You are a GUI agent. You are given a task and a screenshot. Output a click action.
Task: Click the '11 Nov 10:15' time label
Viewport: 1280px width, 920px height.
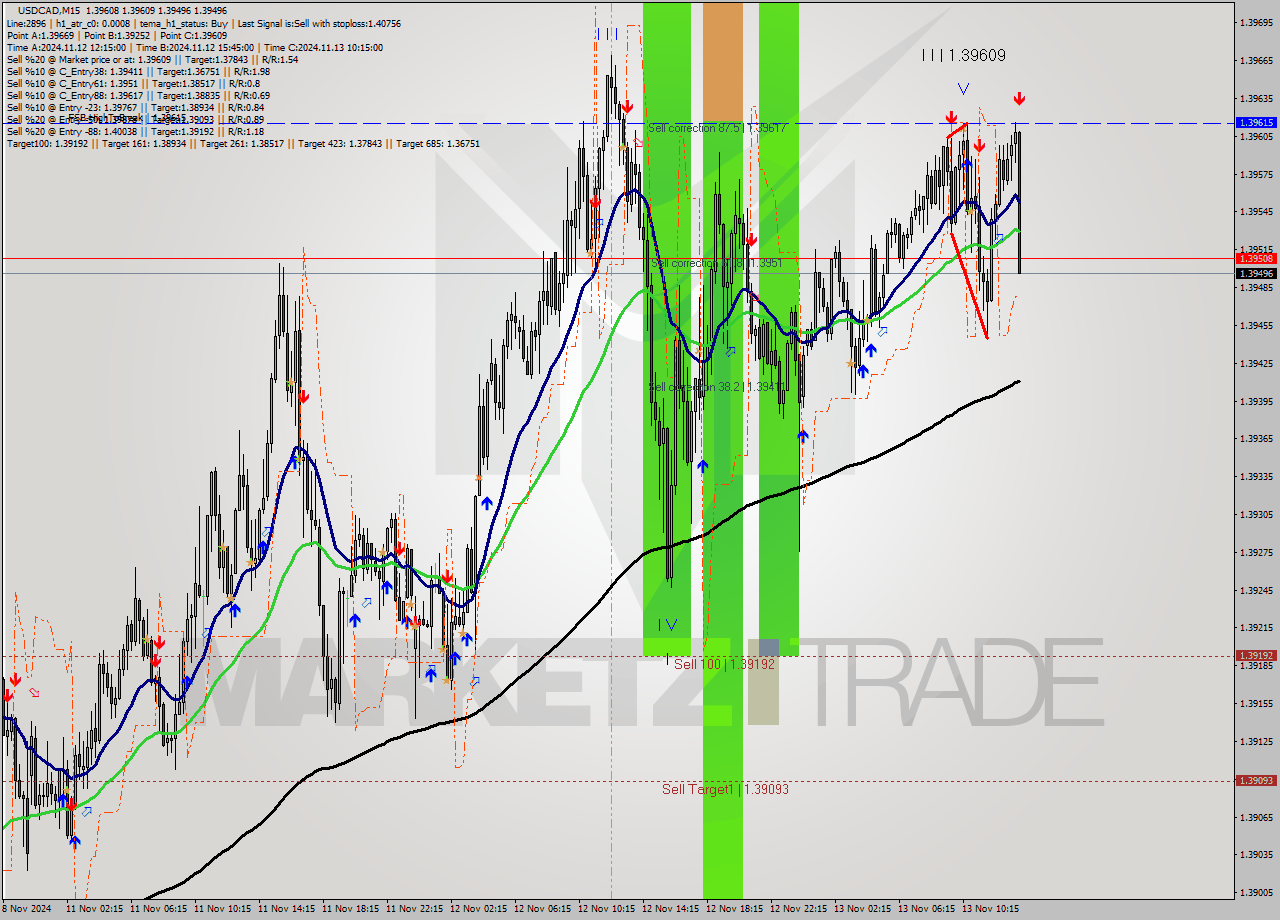(223, 909)
